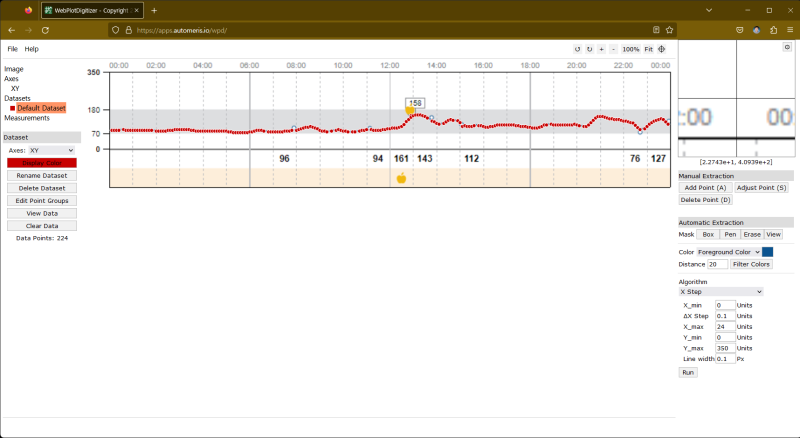Activate Adjust Point (S) mode
The image size is (800, 438).
pos(761,188)
